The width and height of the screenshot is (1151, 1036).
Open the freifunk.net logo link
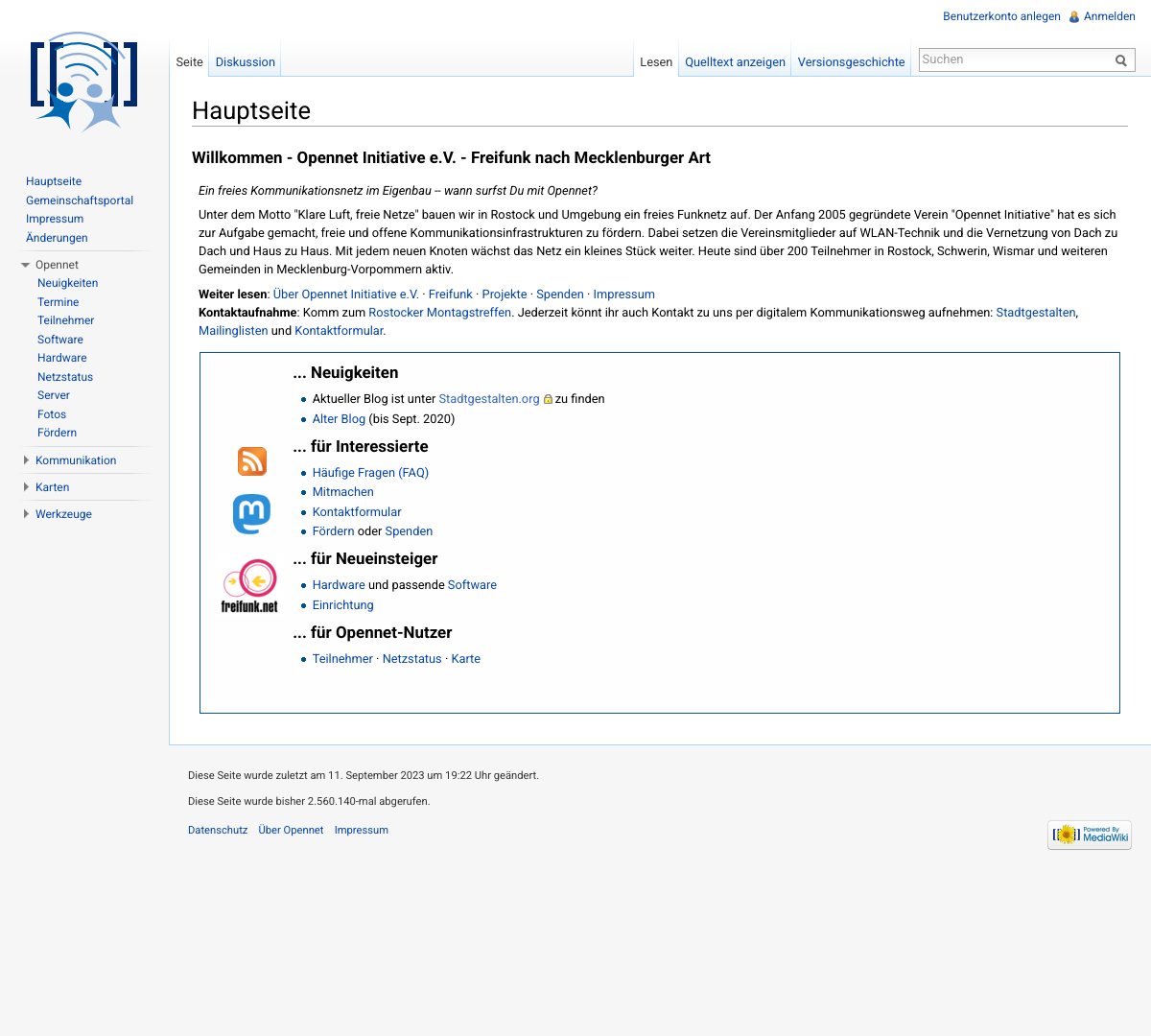(x=249, y=586)
